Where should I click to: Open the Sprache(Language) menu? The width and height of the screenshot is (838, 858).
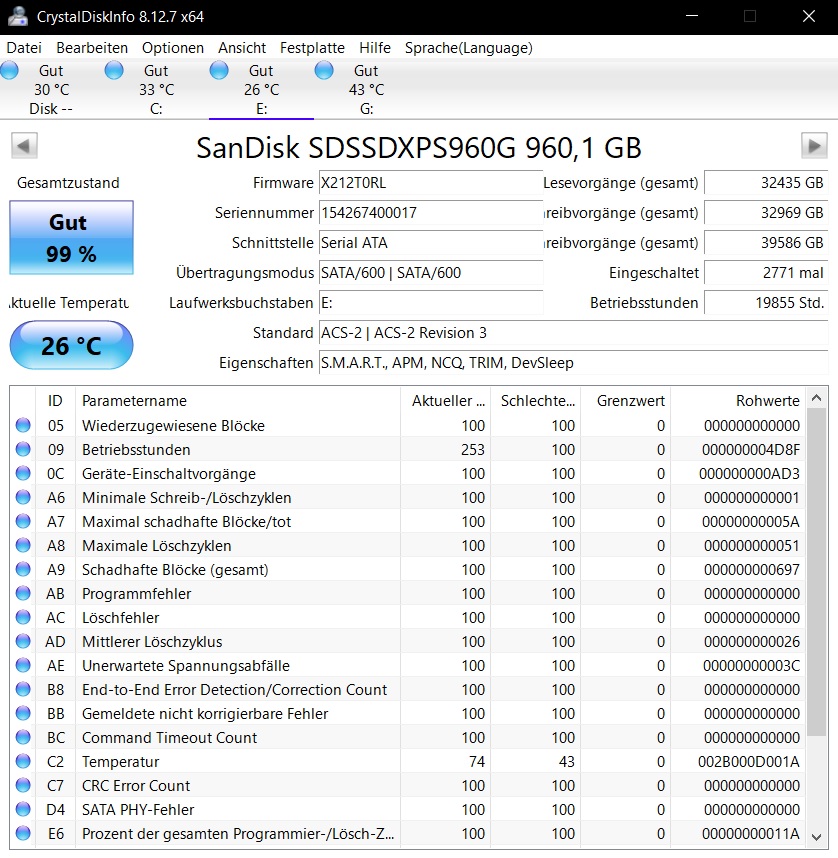[x=469, y=48]
